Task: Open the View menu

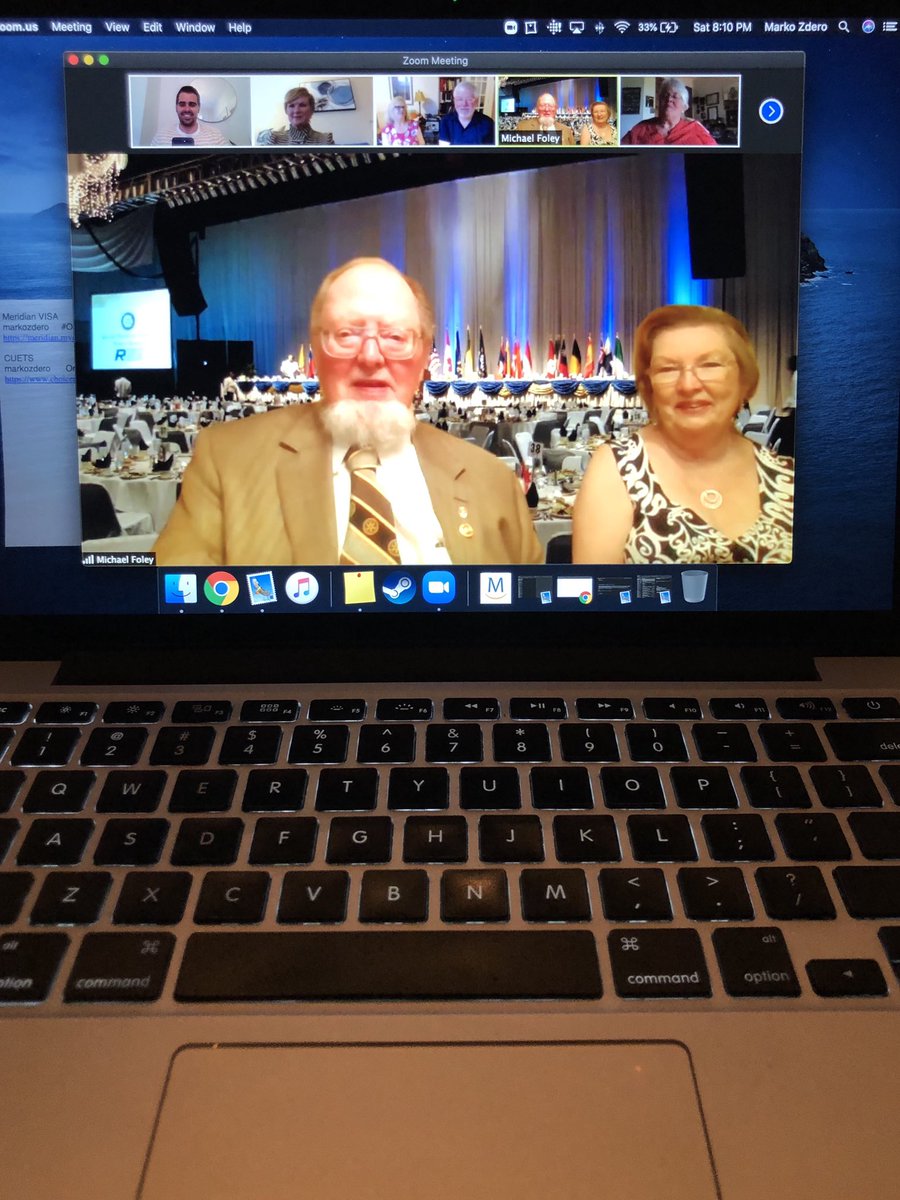Action: click(x=117, y=27)
